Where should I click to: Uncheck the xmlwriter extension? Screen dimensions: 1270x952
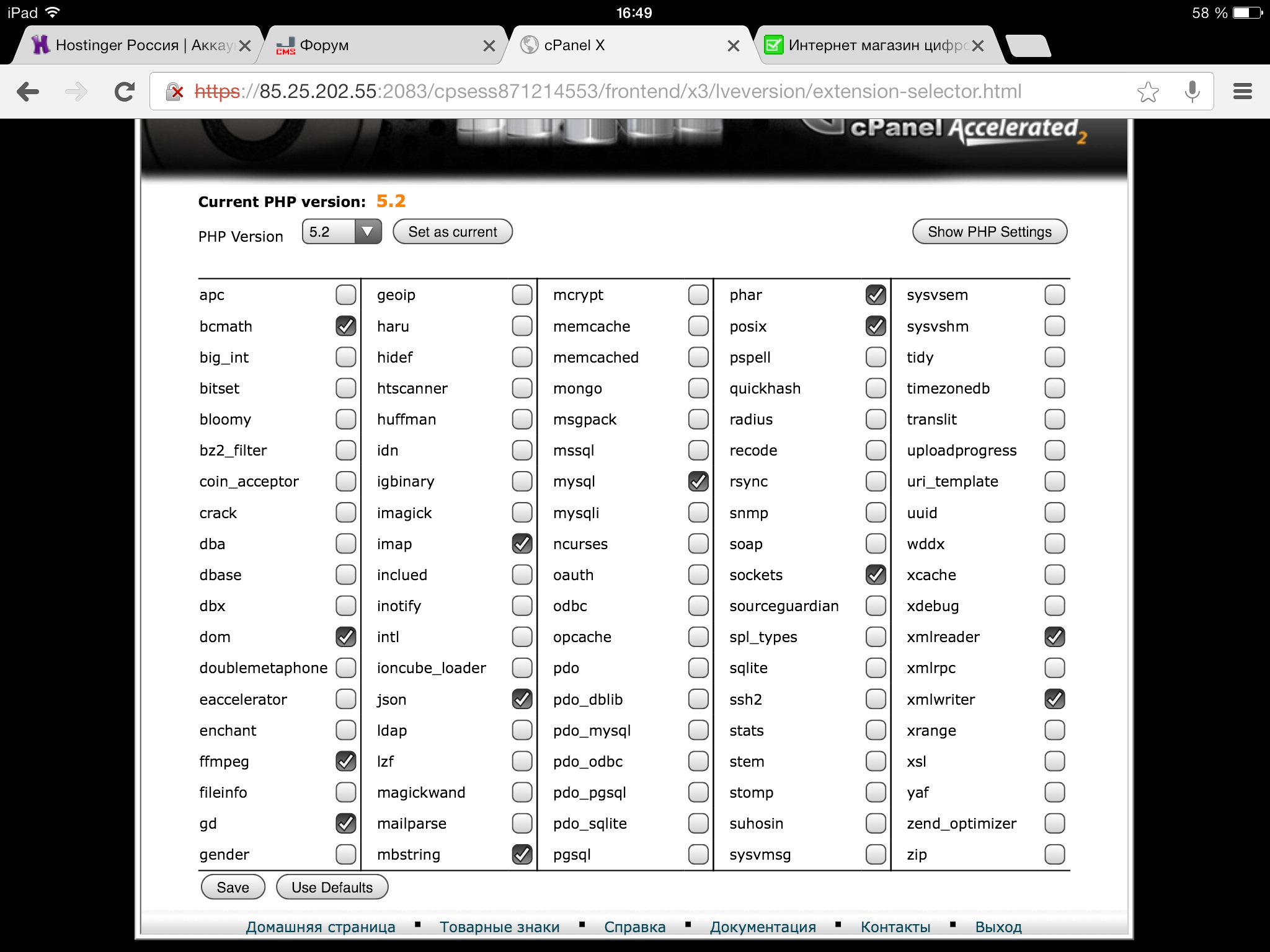coord(1054,699)
